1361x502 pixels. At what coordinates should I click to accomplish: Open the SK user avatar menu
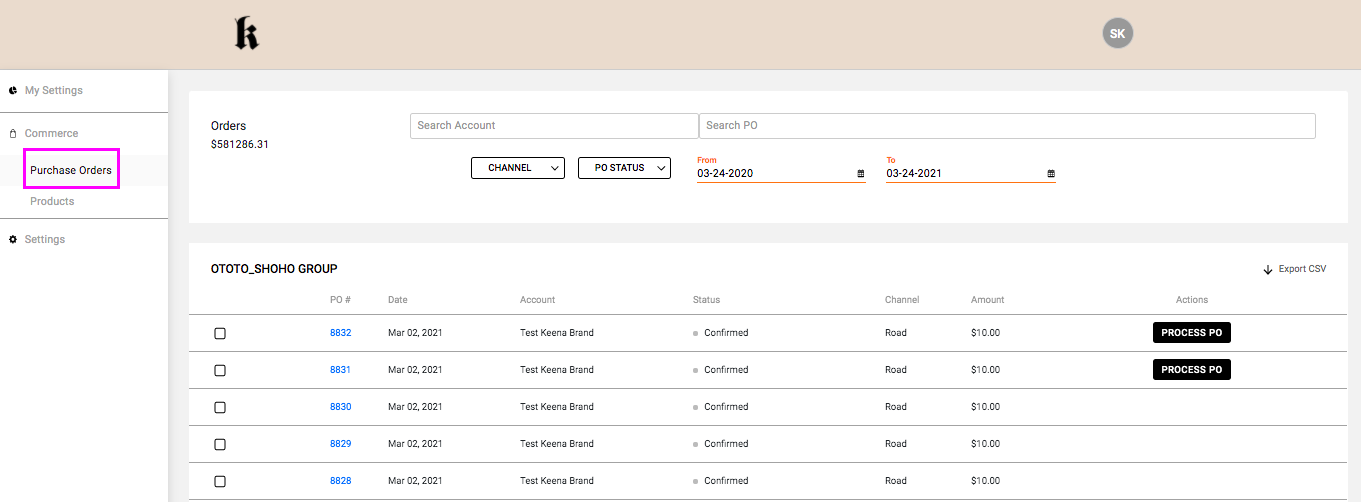(1117, 34)
